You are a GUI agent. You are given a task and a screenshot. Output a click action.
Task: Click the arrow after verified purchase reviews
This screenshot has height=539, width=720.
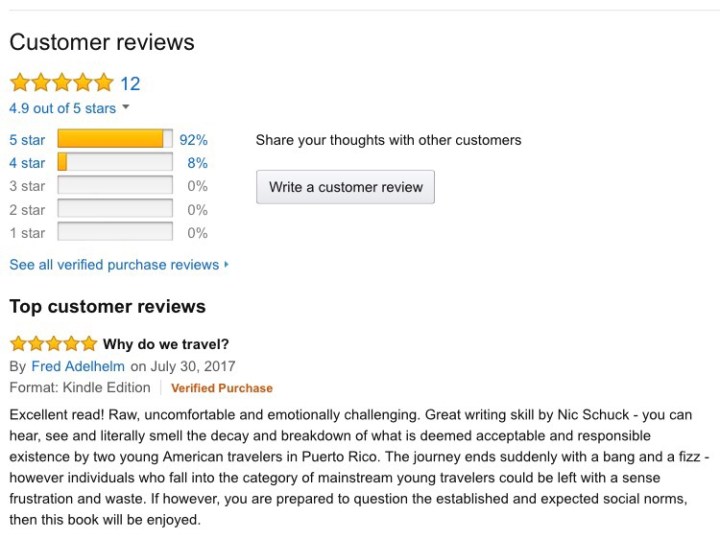[227, 265]
